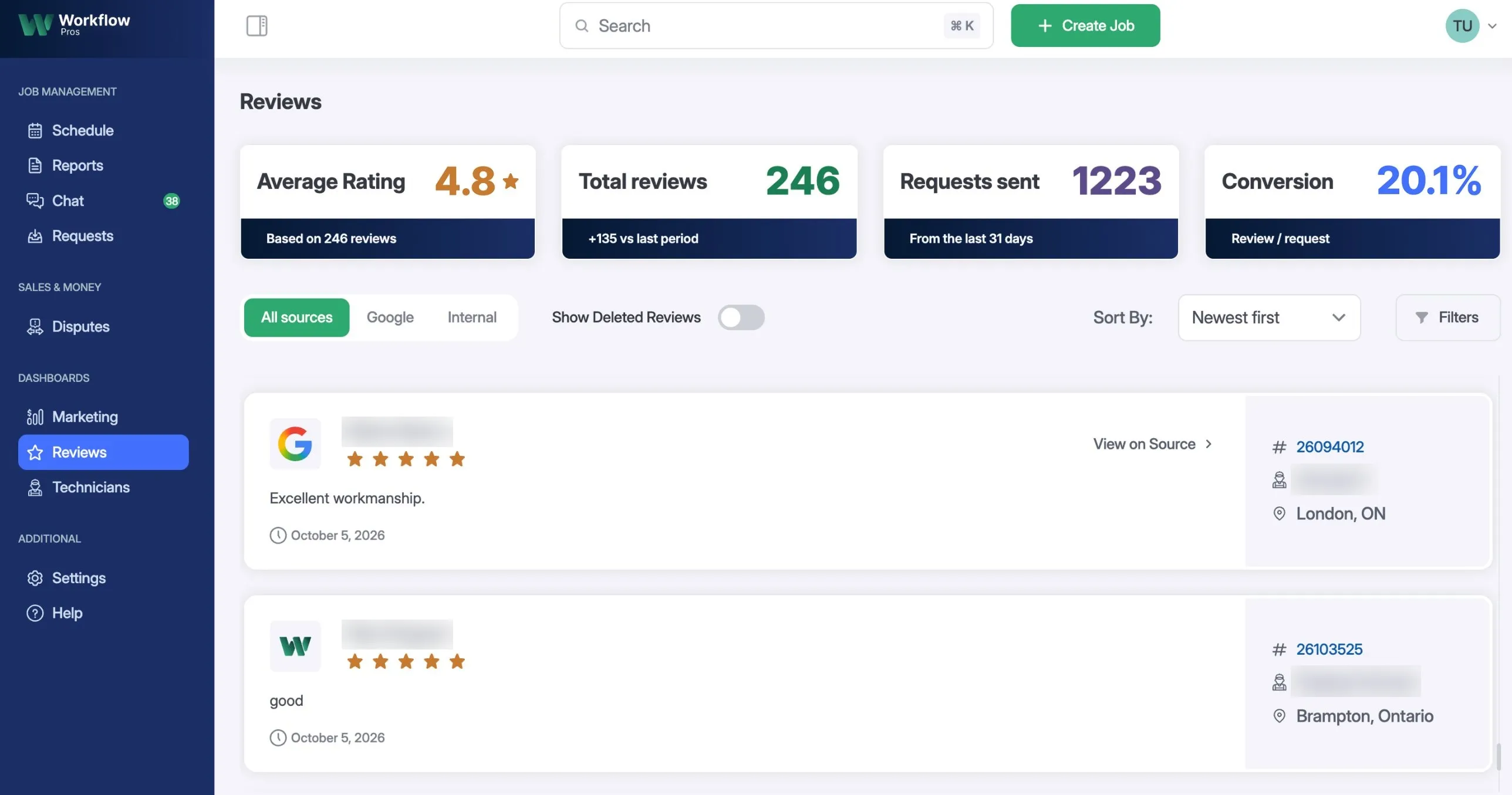Viewport: 1512px width, 795px height.
Task: Open the Filters panel
Action: pyautogui.click(x=1447, y=317)
